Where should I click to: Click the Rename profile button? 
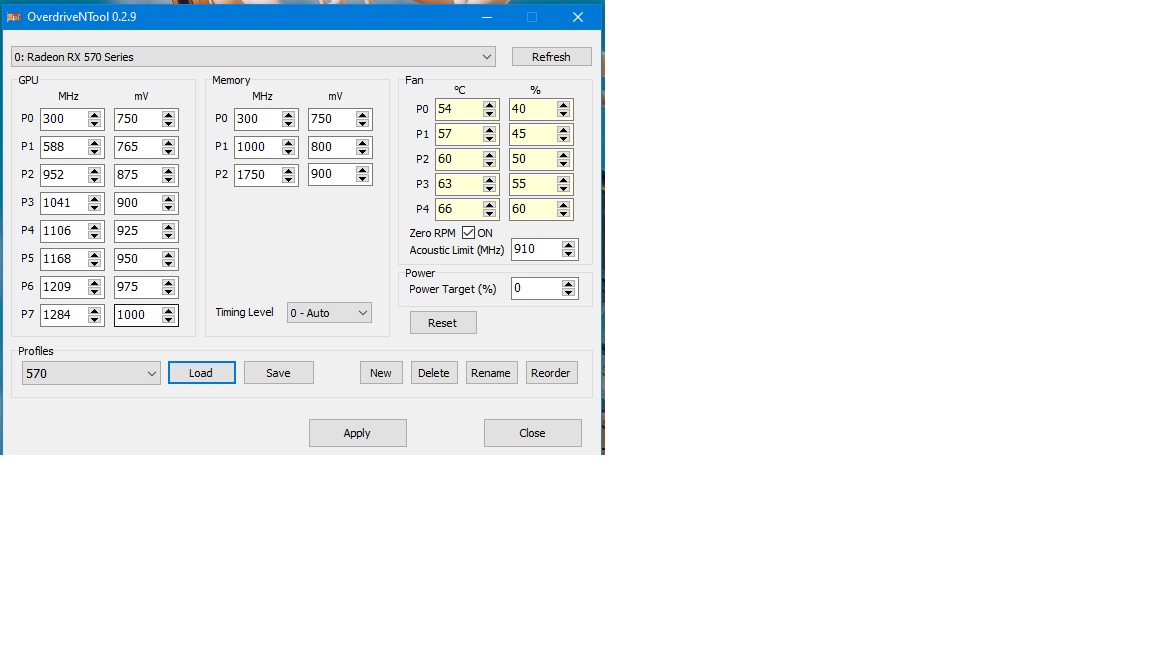tap(491, 372)
